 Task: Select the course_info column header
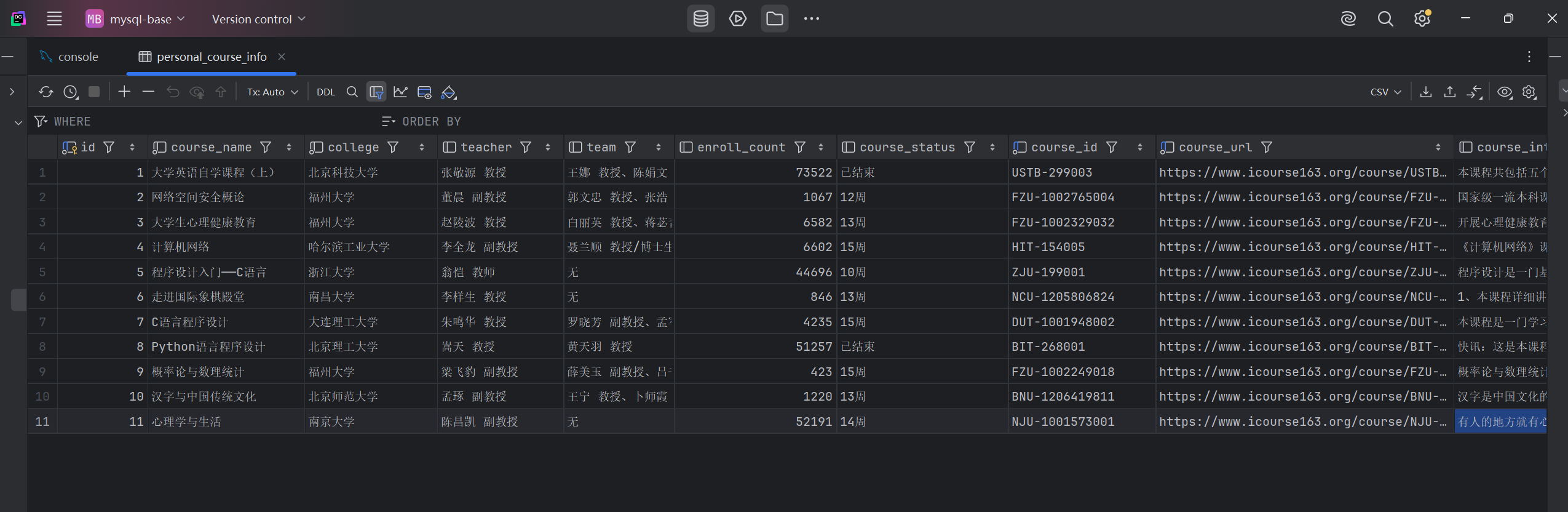click(x=1500, y=148)
